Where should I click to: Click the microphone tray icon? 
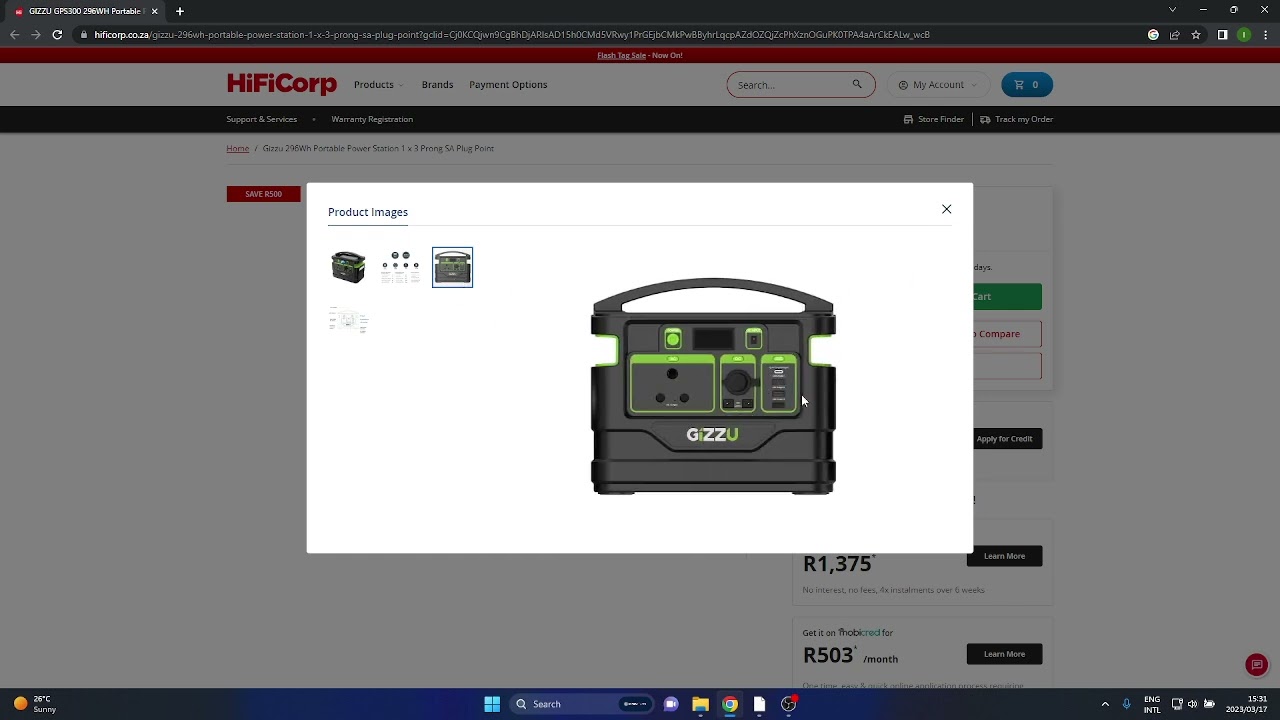tap(1126, 704)
